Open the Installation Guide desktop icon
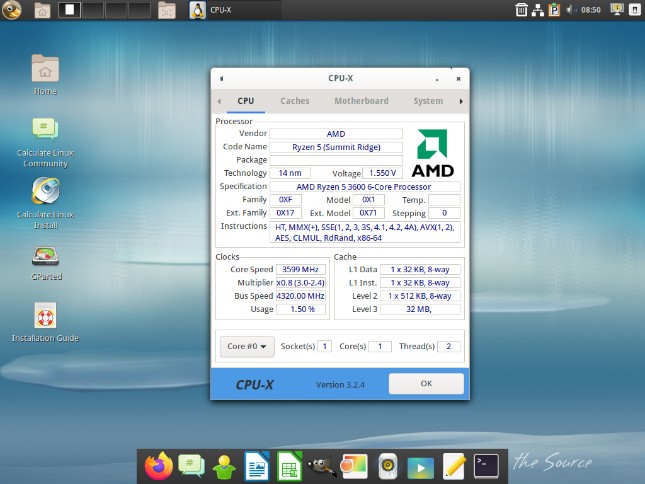The image size is (645, 484). click(45, 318)
